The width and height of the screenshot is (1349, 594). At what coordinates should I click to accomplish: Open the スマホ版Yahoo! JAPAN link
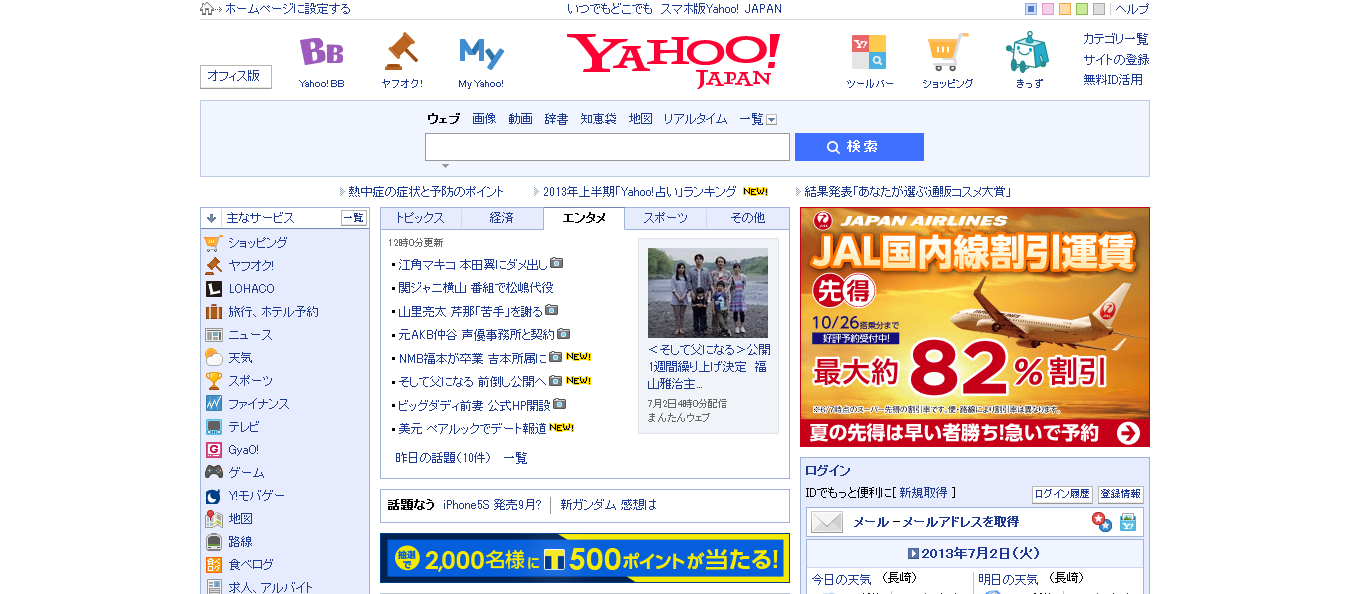(721, 9)
